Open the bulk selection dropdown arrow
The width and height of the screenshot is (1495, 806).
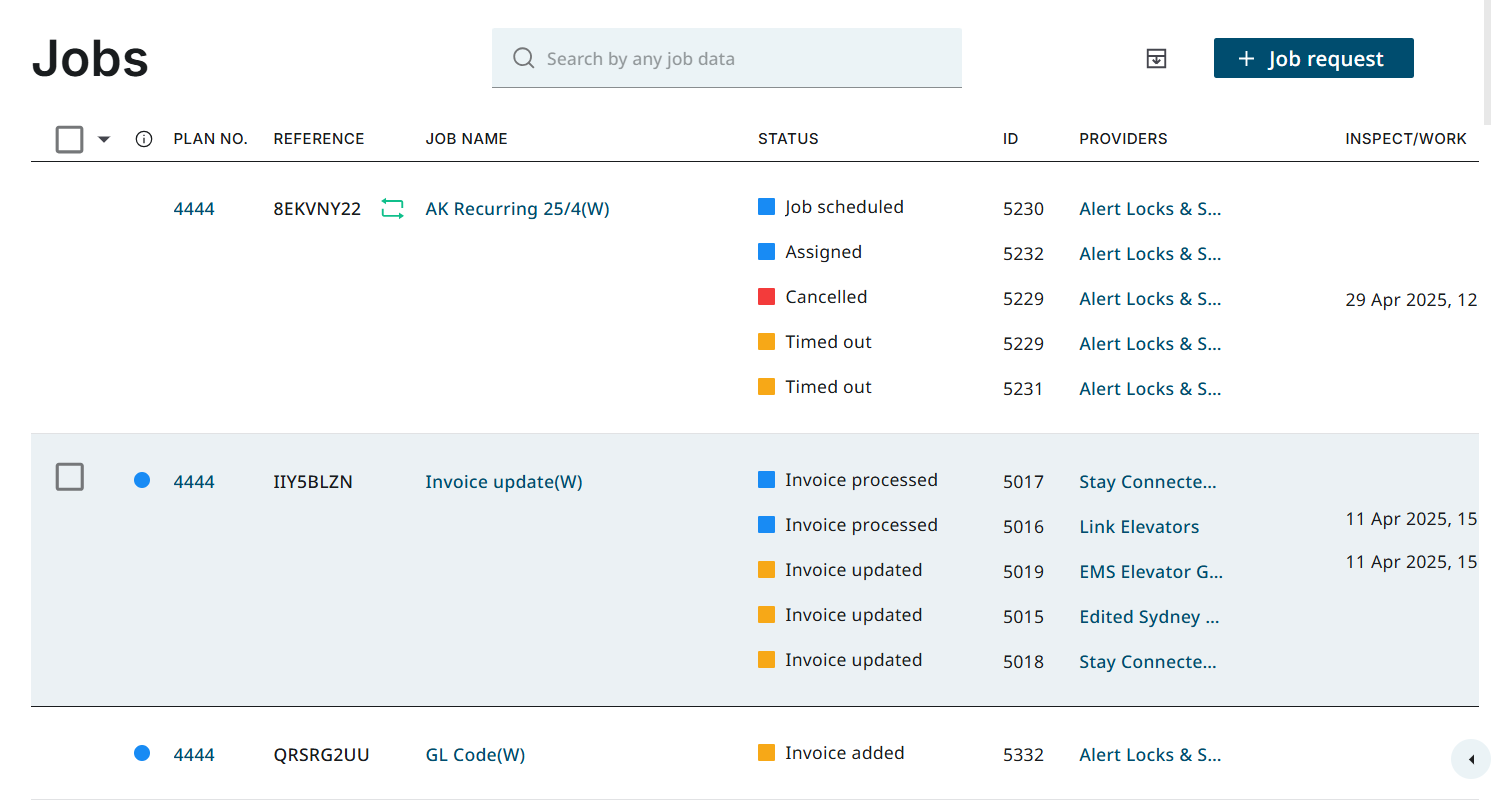pos(104,140)
